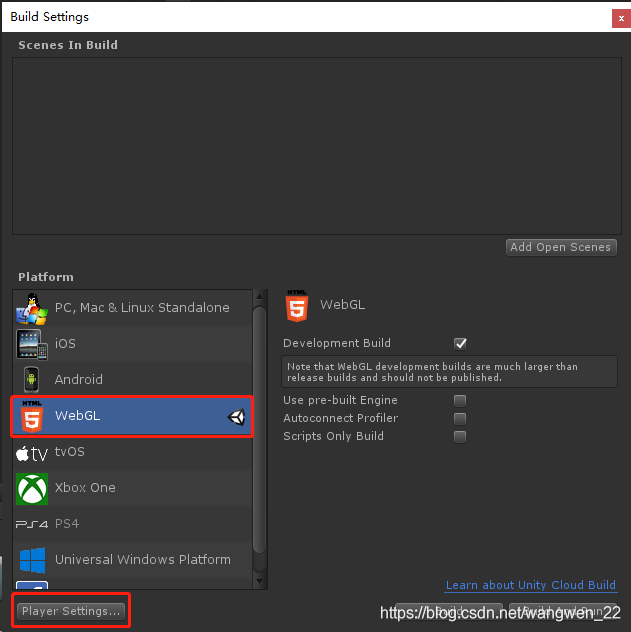Click the platform list scrollbar thumb
This screenshot has height=632, width=631.
pyautogui.click(x=259, y=430)
